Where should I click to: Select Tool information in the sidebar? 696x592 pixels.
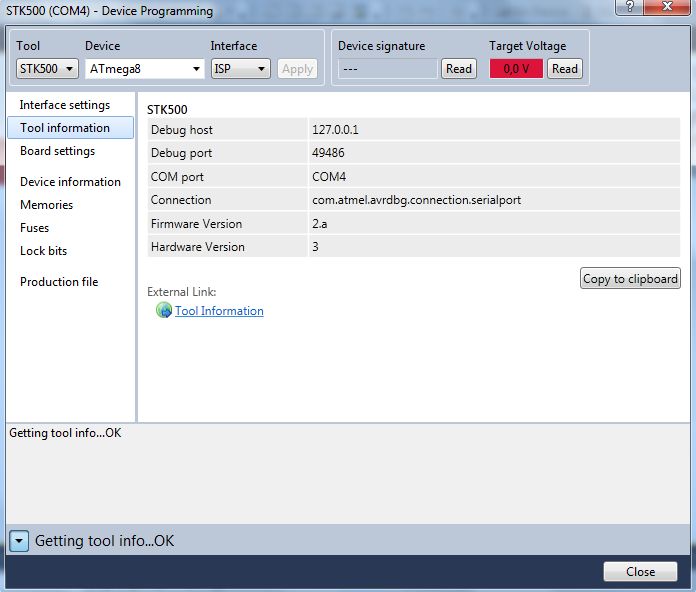click(x=70, y=128)
